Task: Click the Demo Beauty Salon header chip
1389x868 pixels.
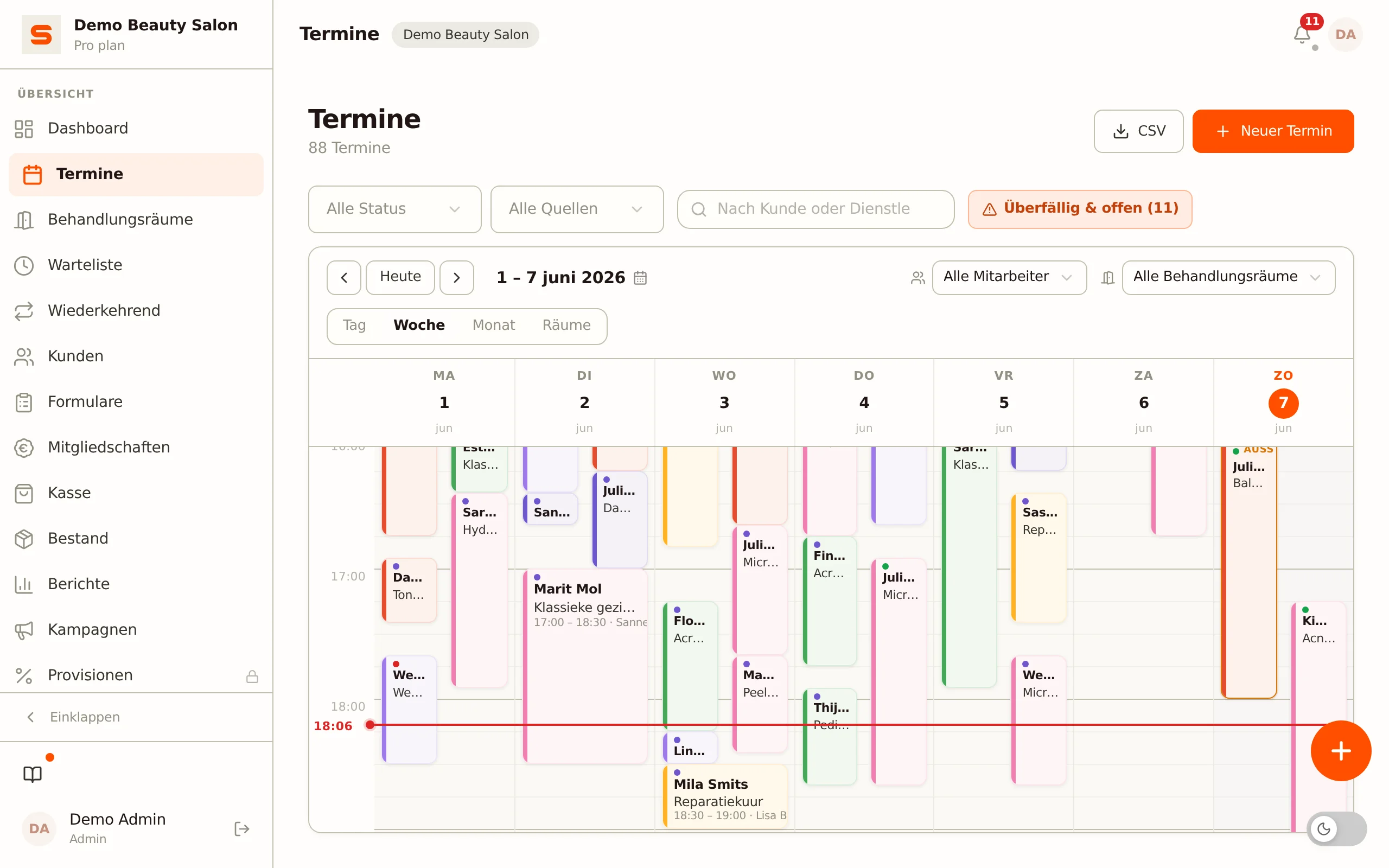Action: pyautogui.click(x=466, y=34)
